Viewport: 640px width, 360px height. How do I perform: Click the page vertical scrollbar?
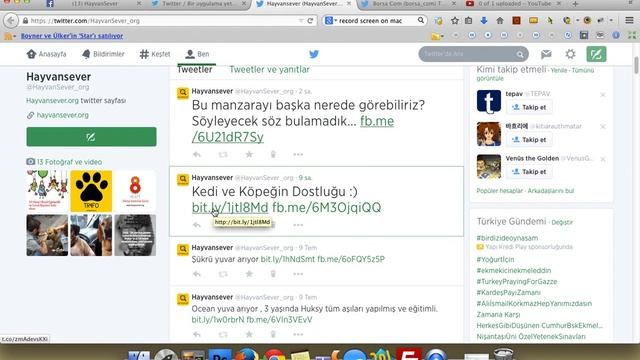tap(636, 66)
